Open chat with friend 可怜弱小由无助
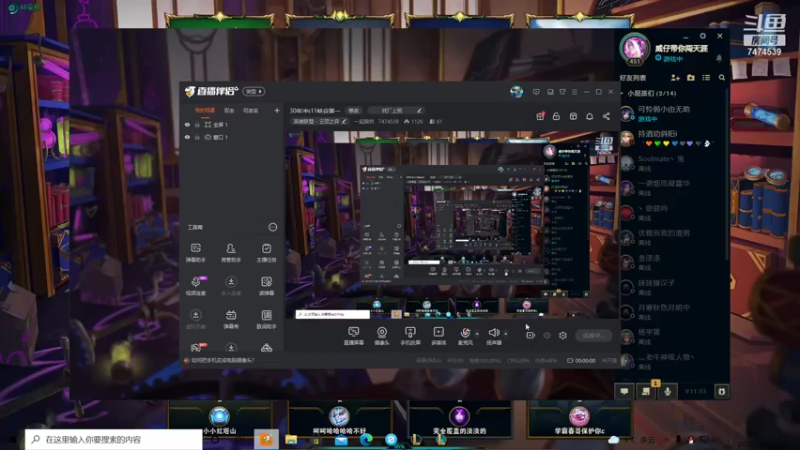800x450 pixels. click(x=671, y=114)
